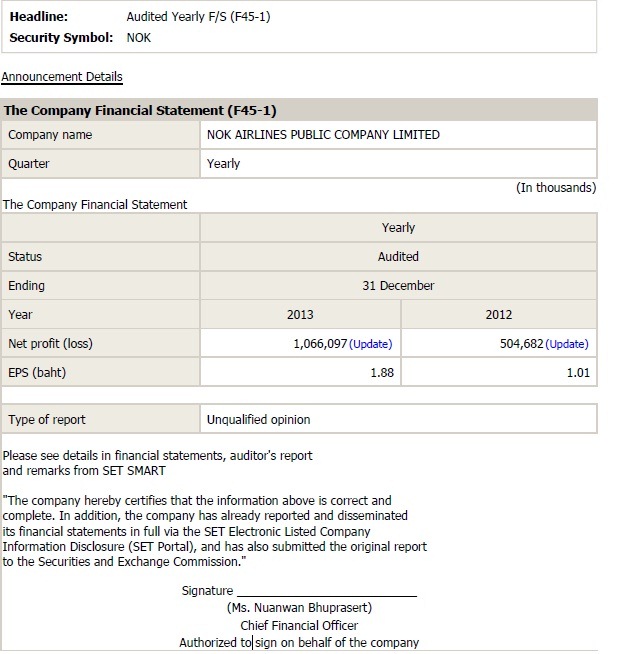Open the Announcement Details link
The width and height of the screenshot is (631, 654).
point(62,77)
